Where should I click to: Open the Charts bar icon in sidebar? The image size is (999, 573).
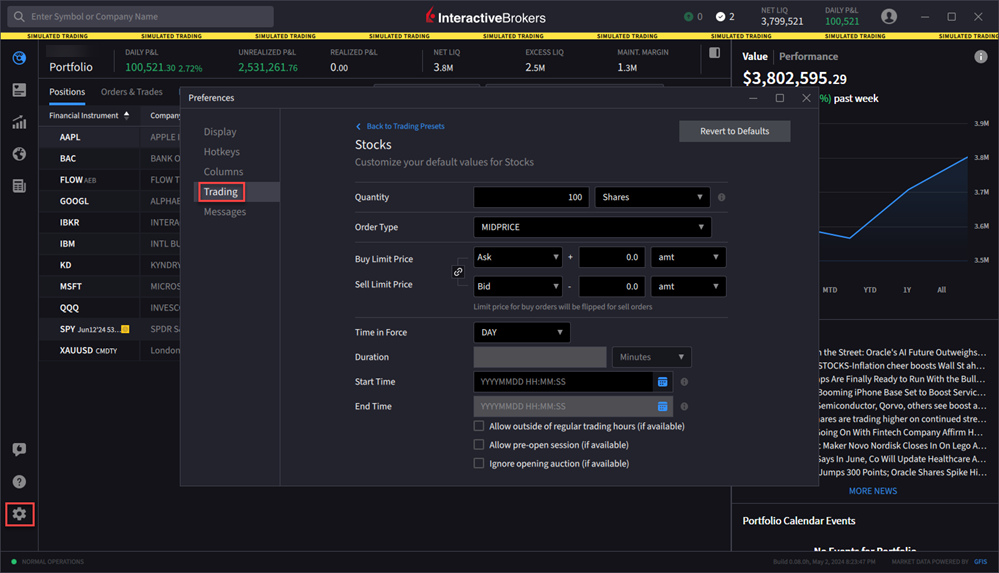(19, 122)
